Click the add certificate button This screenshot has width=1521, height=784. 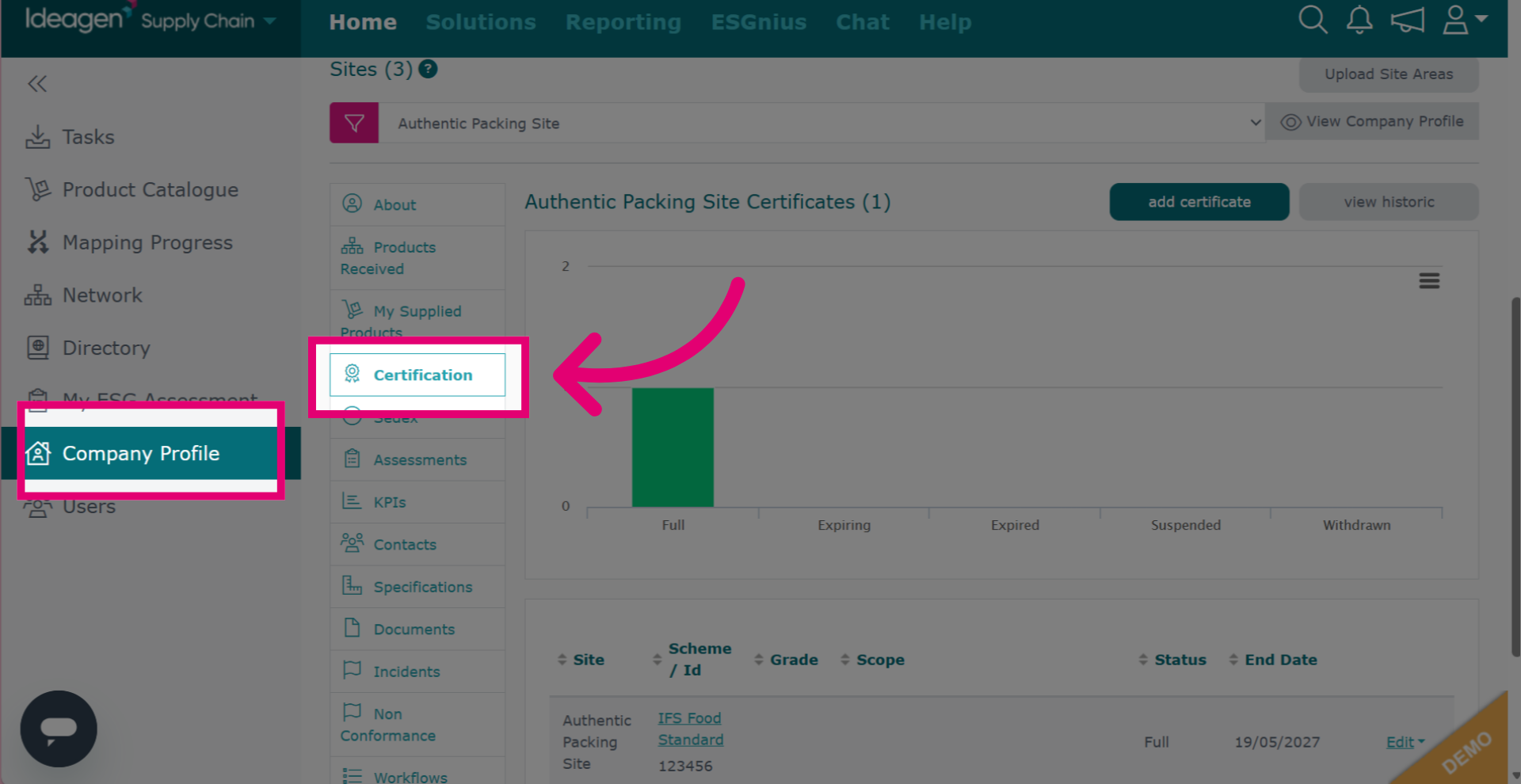click(x=1199, y=202)
